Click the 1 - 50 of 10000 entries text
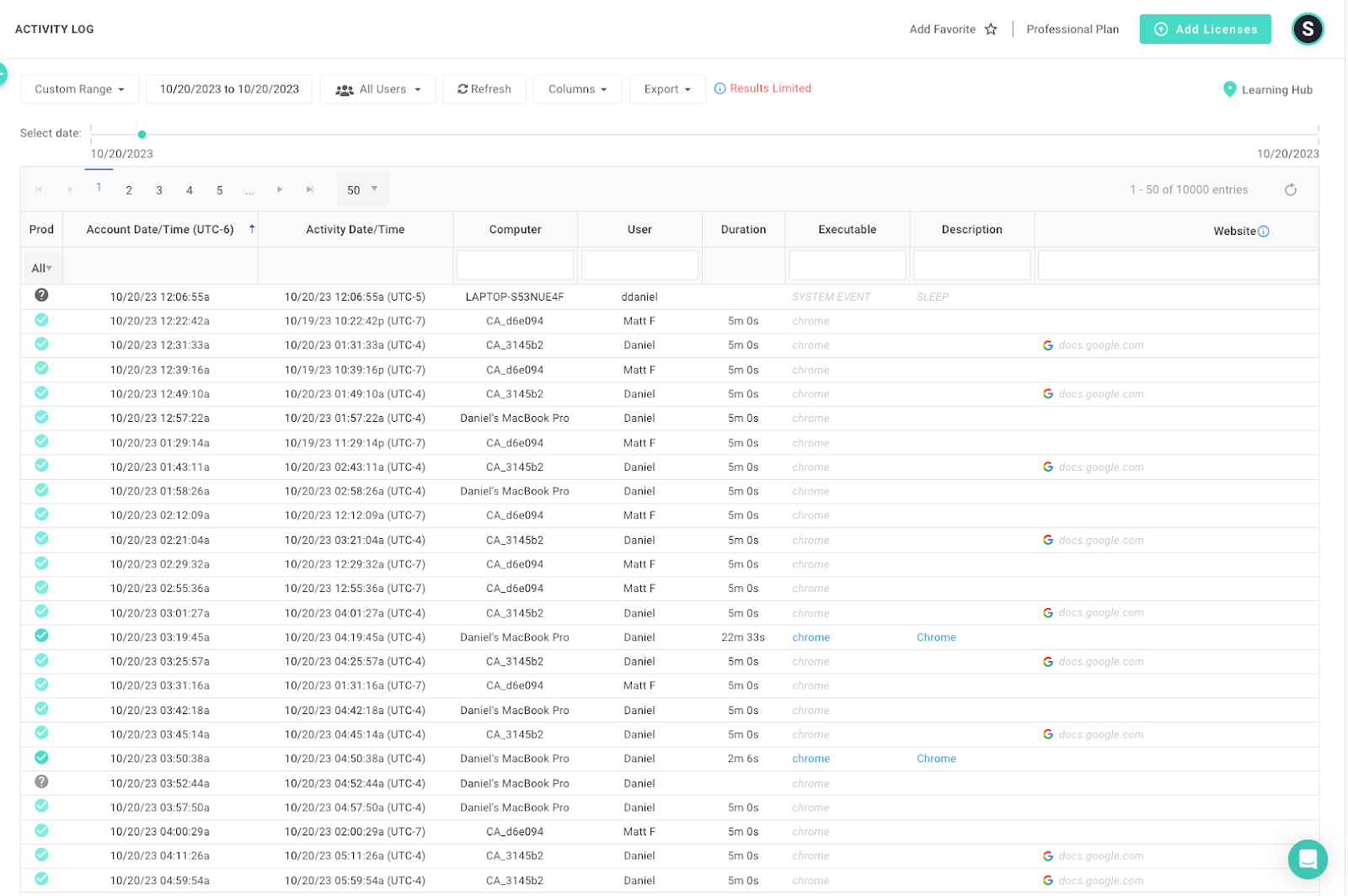1348x896 pixels. pyautogui.click(x=1189, y=190)
